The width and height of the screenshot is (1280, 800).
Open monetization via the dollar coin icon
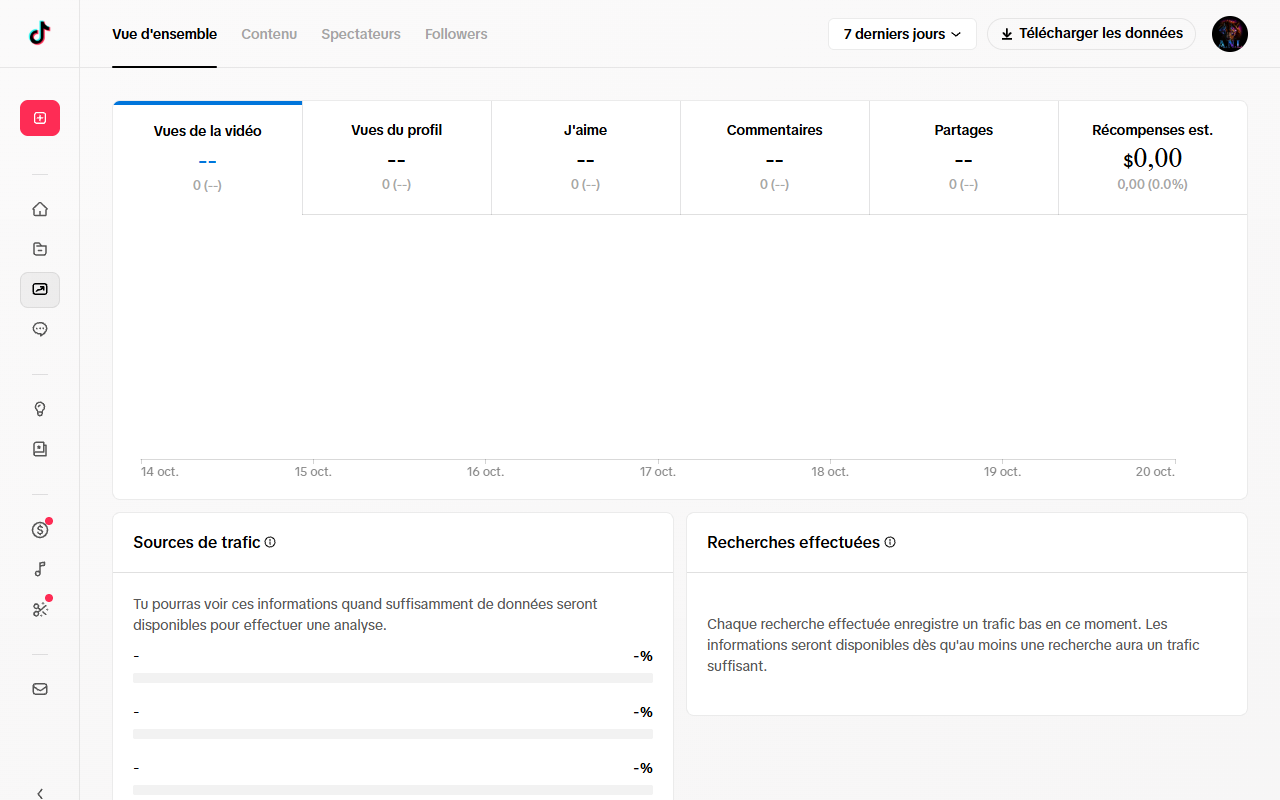pos(40,530)
